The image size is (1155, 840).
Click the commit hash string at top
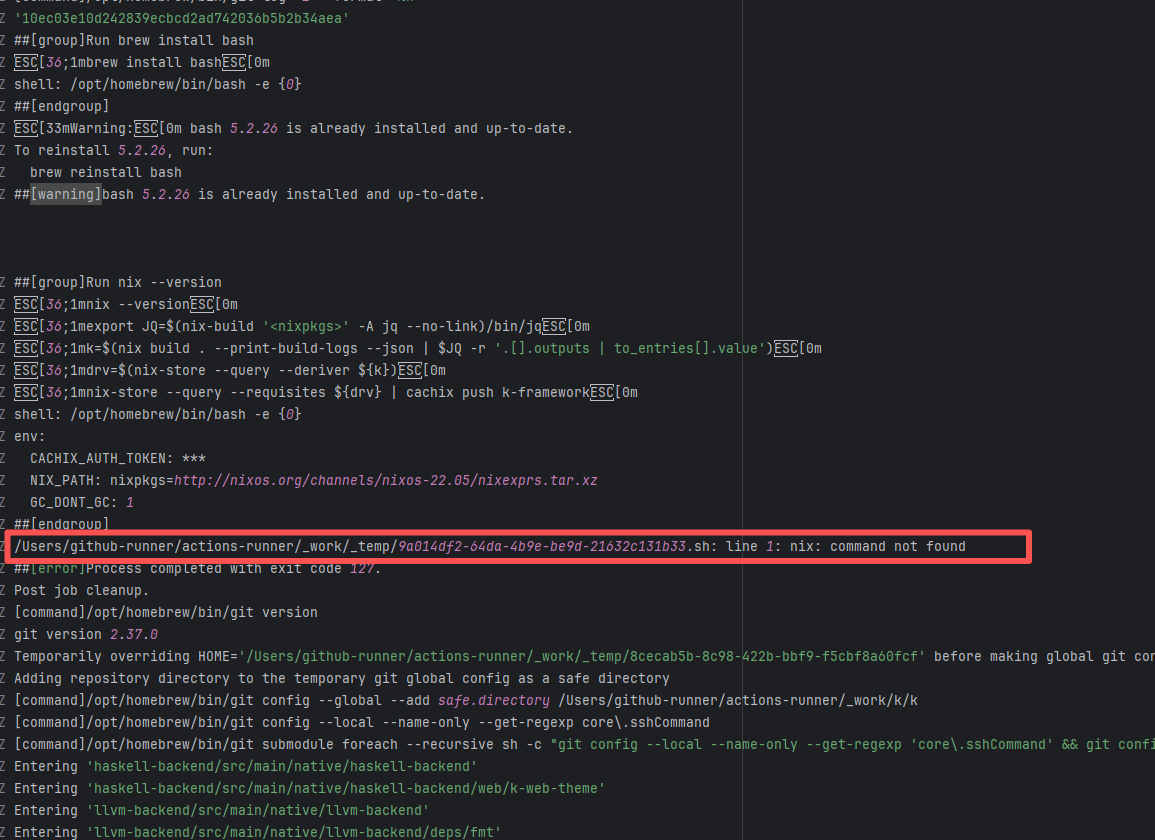182,18
